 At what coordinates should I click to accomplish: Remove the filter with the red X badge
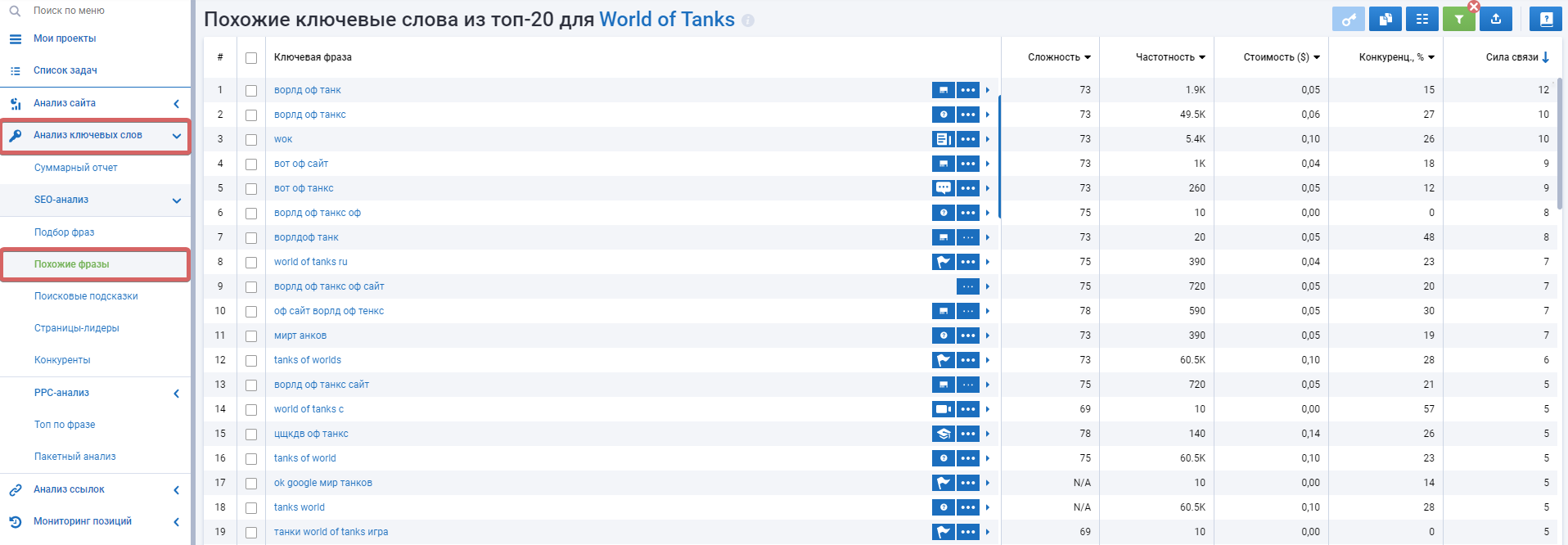point(1474,7)
